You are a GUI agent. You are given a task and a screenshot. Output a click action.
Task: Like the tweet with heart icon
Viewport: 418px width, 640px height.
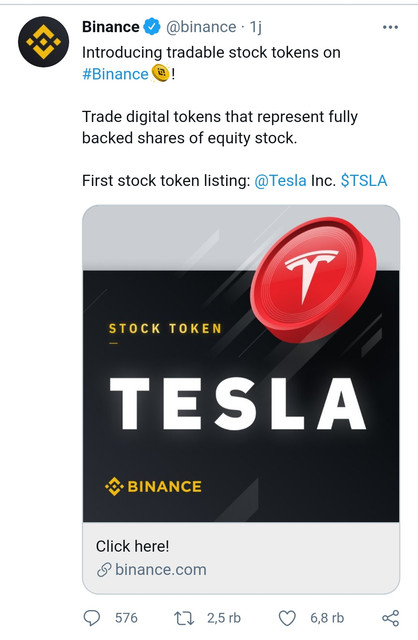(x=287, y=618)
